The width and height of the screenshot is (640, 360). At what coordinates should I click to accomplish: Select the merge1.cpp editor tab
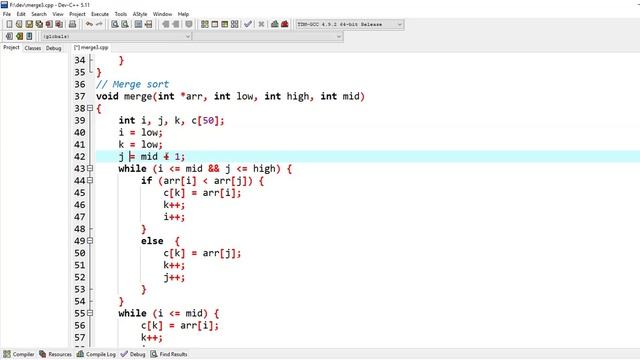point(91,48)
